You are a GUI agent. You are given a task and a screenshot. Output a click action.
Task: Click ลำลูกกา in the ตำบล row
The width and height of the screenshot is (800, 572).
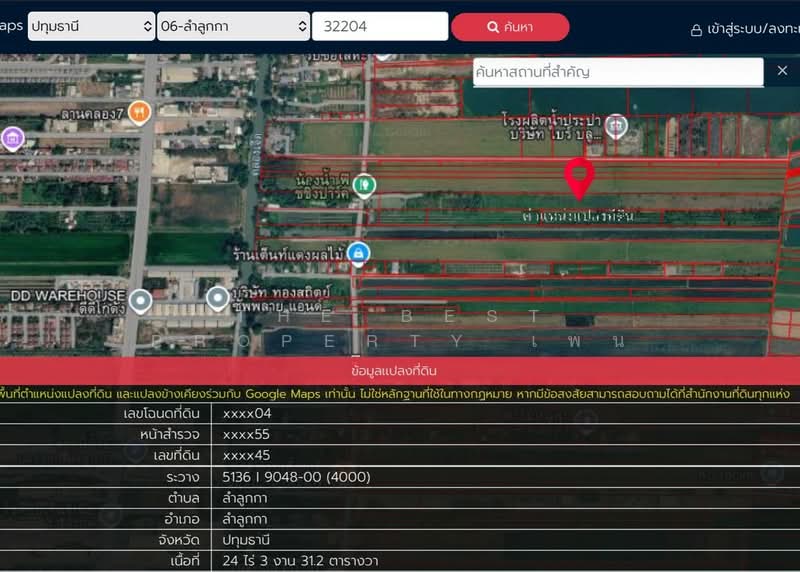245,498
